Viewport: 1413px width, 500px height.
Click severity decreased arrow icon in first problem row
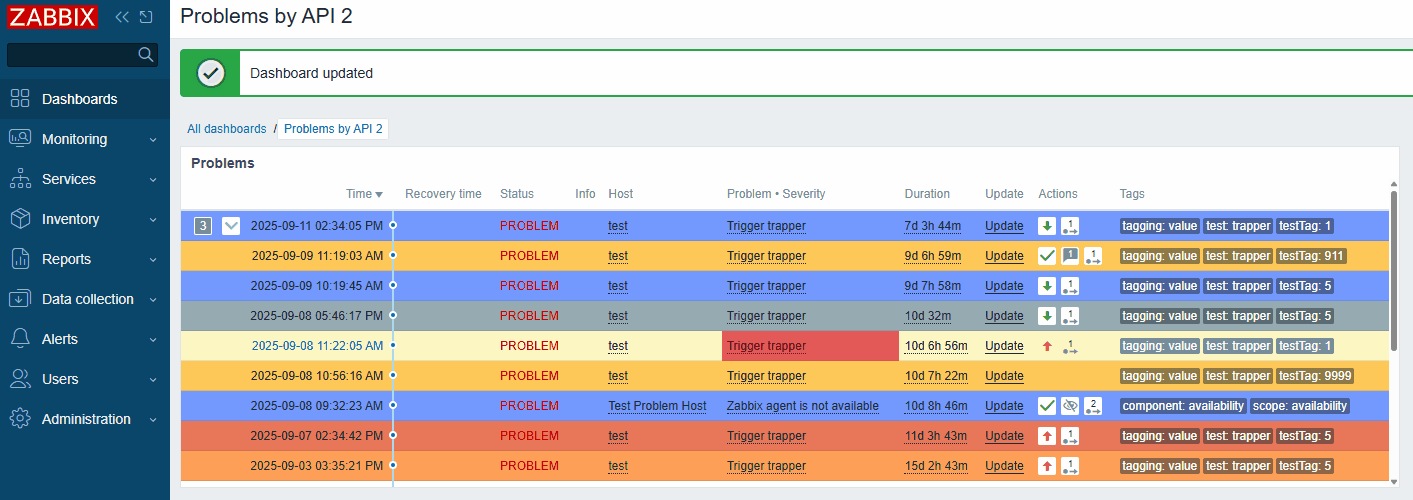[x=1047, y=226]
